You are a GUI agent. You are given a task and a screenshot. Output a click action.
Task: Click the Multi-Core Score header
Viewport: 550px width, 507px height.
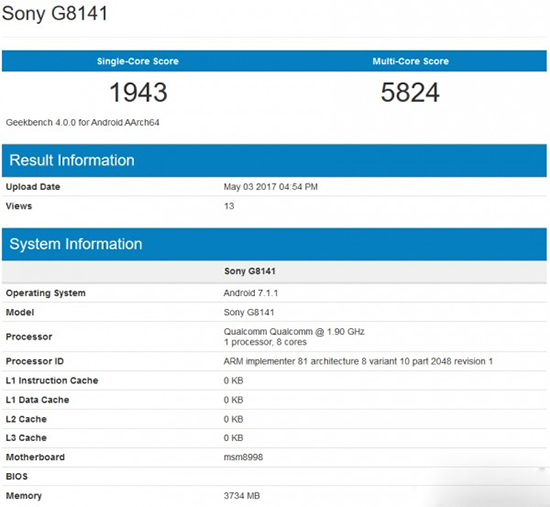click(x=410, y=61)
